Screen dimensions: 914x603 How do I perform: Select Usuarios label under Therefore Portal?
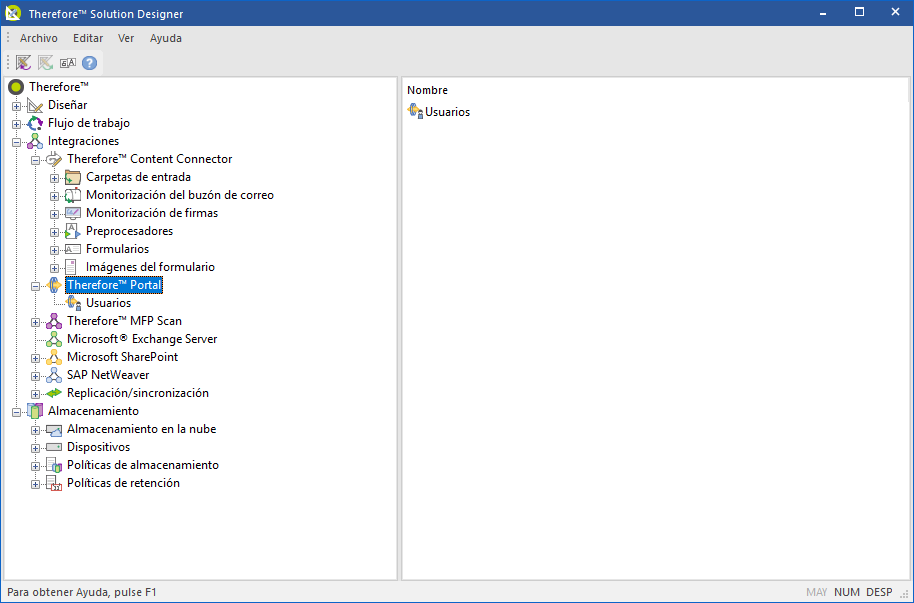(x=108, y=303)
